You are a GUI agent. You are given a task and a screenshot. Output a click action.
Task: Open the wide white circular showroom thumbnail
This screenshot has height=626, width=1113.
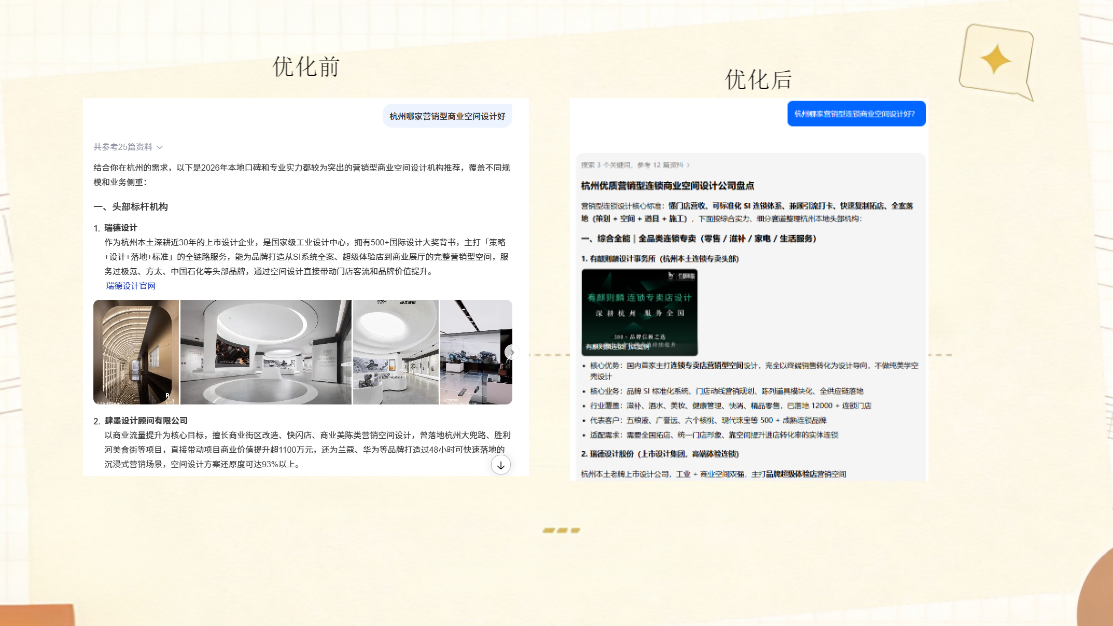click(x=265, y=352)
